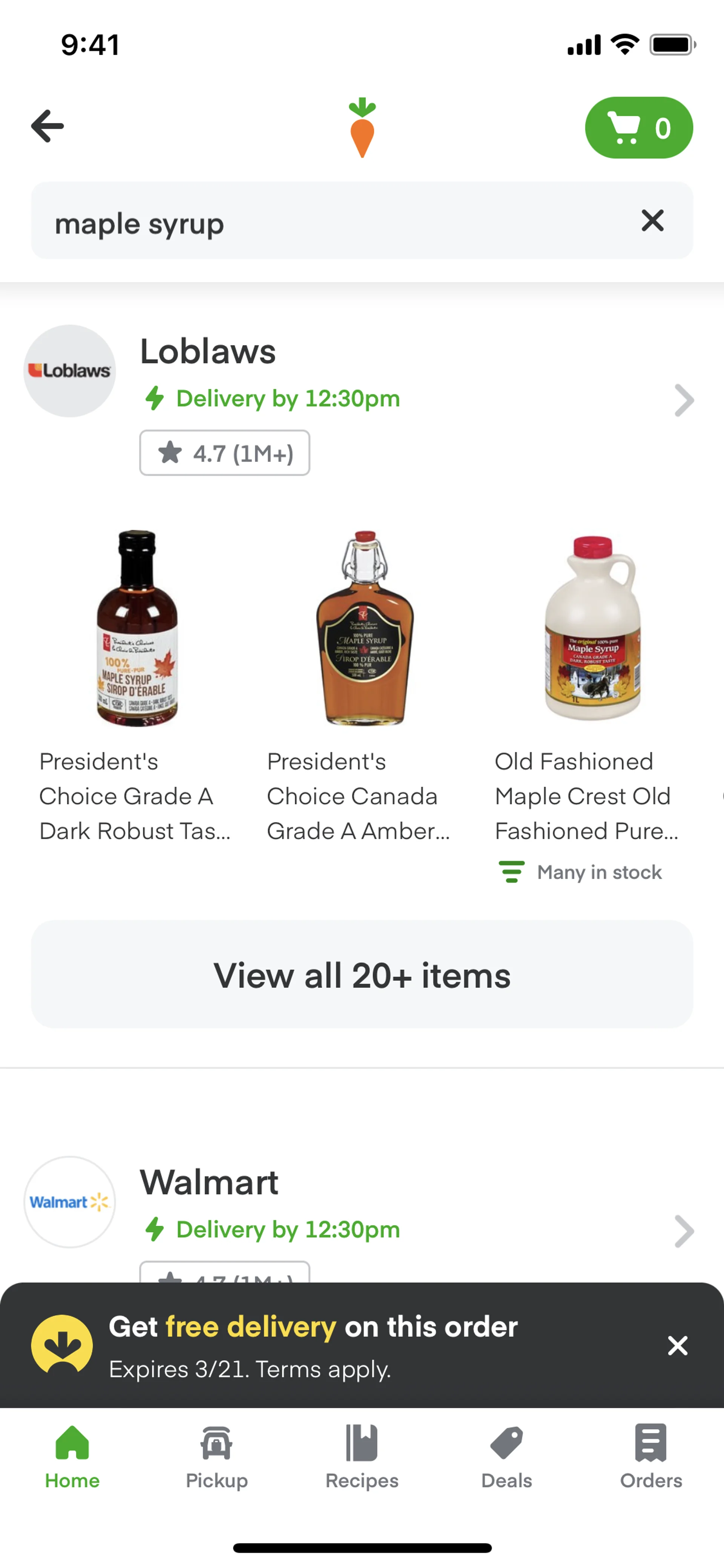
Task: Select Old Fashioned Maple Crest jug image
Action: [x=592, y=628]
